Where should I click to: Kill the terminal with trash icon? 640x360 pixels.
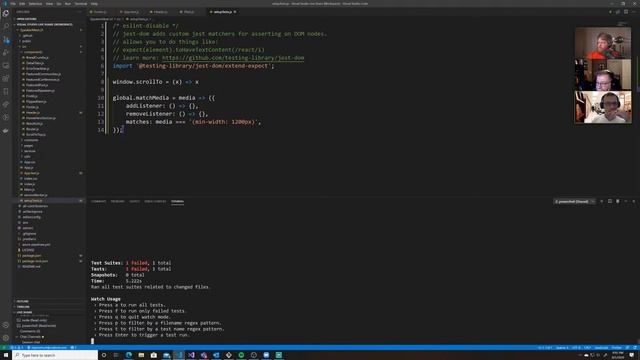(x=618, y=201)
